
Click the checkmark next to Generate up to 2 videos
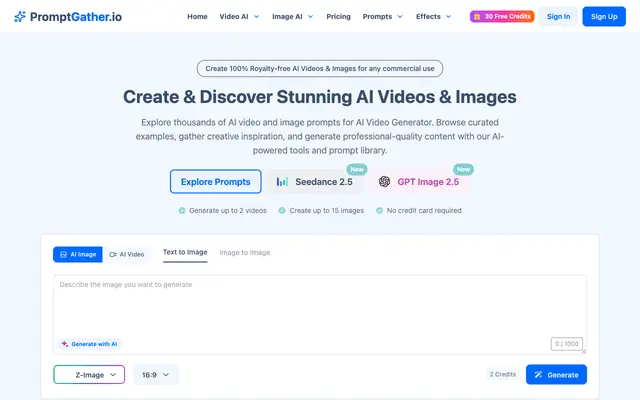(182, 211)
